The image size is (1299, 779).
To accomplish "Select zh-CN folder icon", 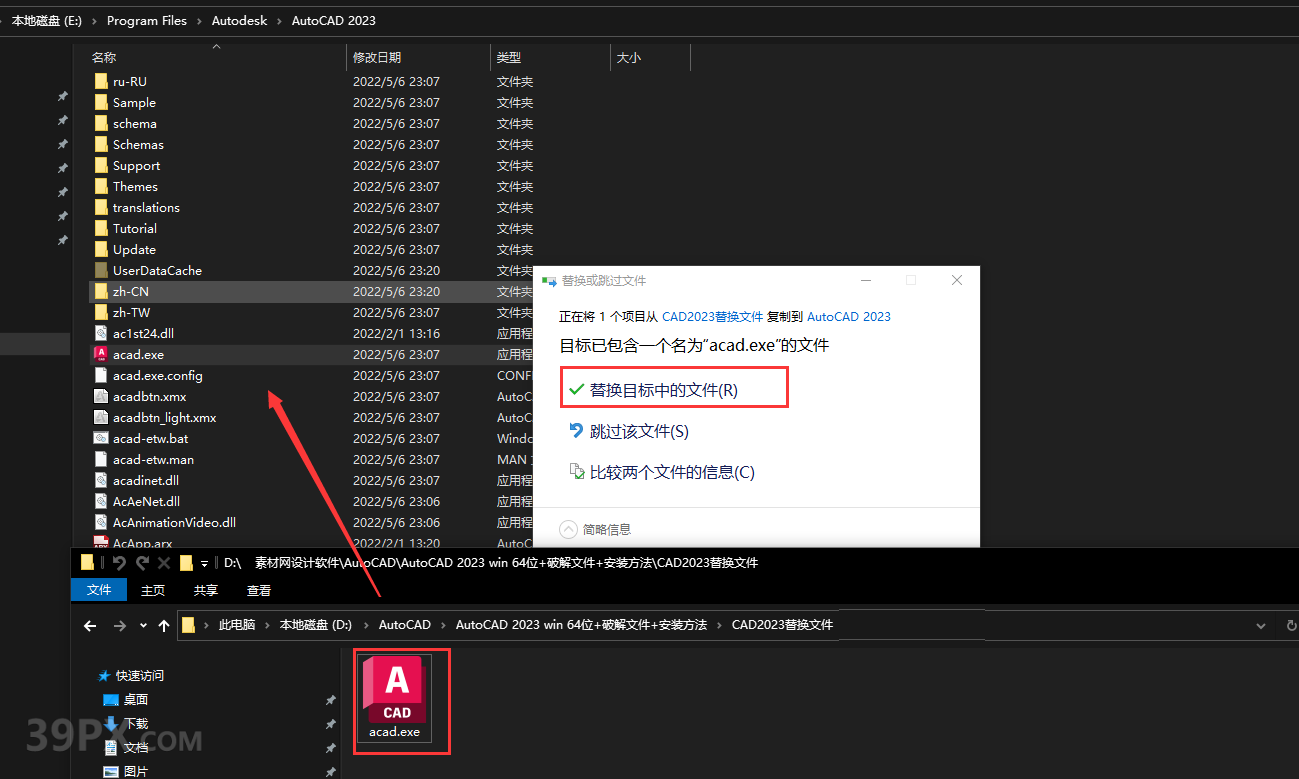I will tap(100, 291).
